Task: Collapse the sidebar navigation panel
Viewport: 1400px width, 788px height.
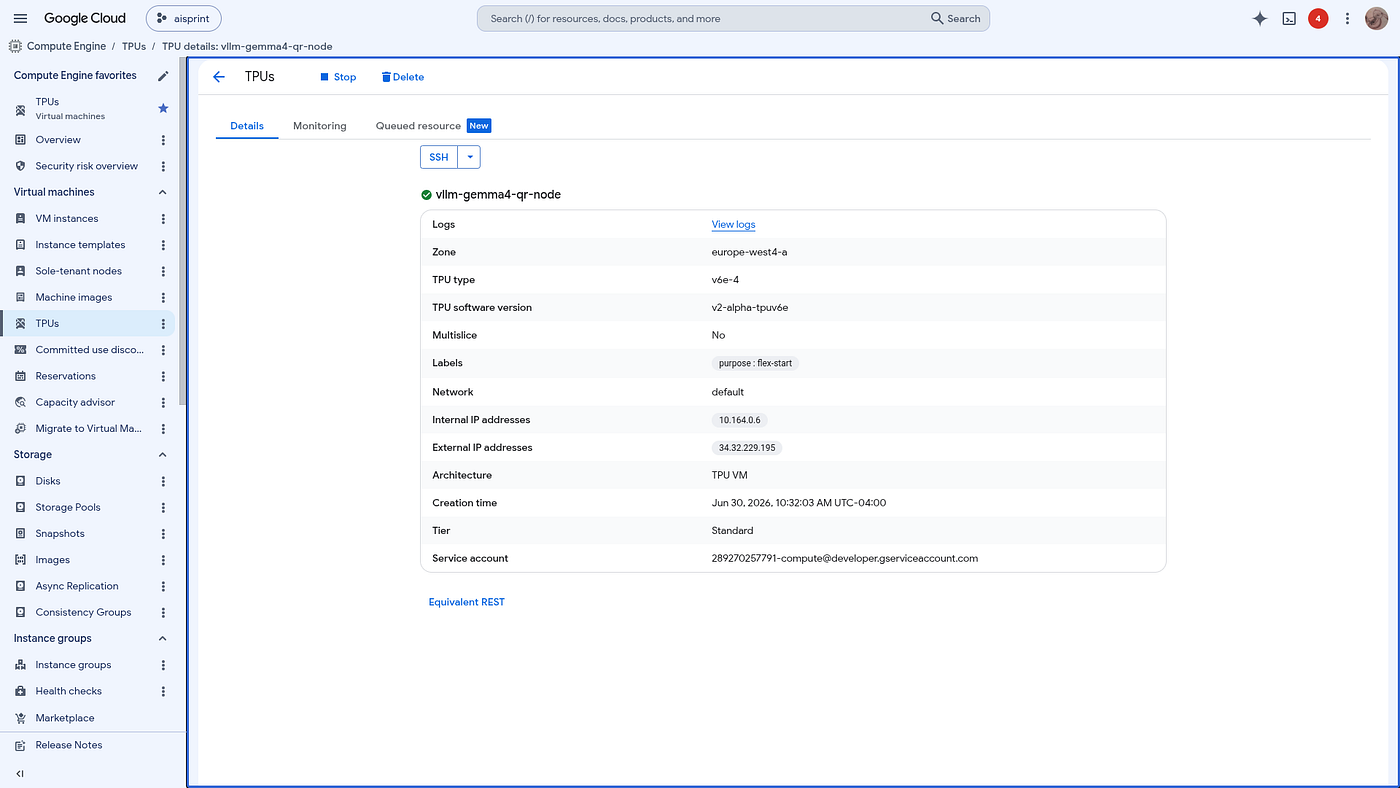Action: point(20,773)
